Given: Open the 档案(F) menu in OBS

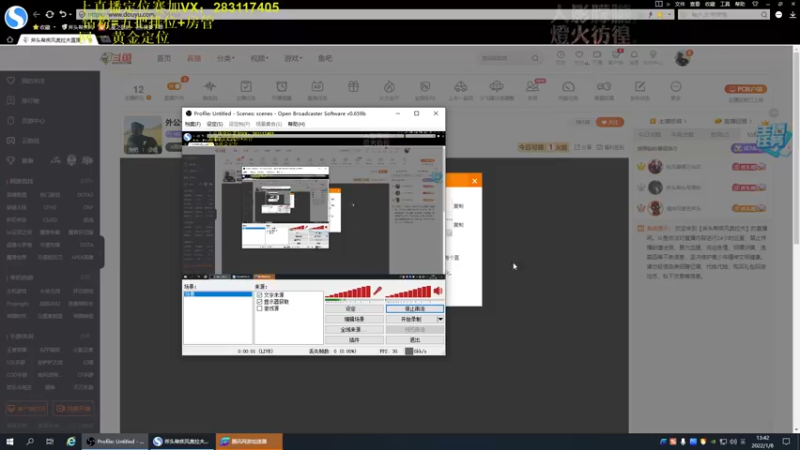Looking at the screenshot, I should [x=192, y=124].
